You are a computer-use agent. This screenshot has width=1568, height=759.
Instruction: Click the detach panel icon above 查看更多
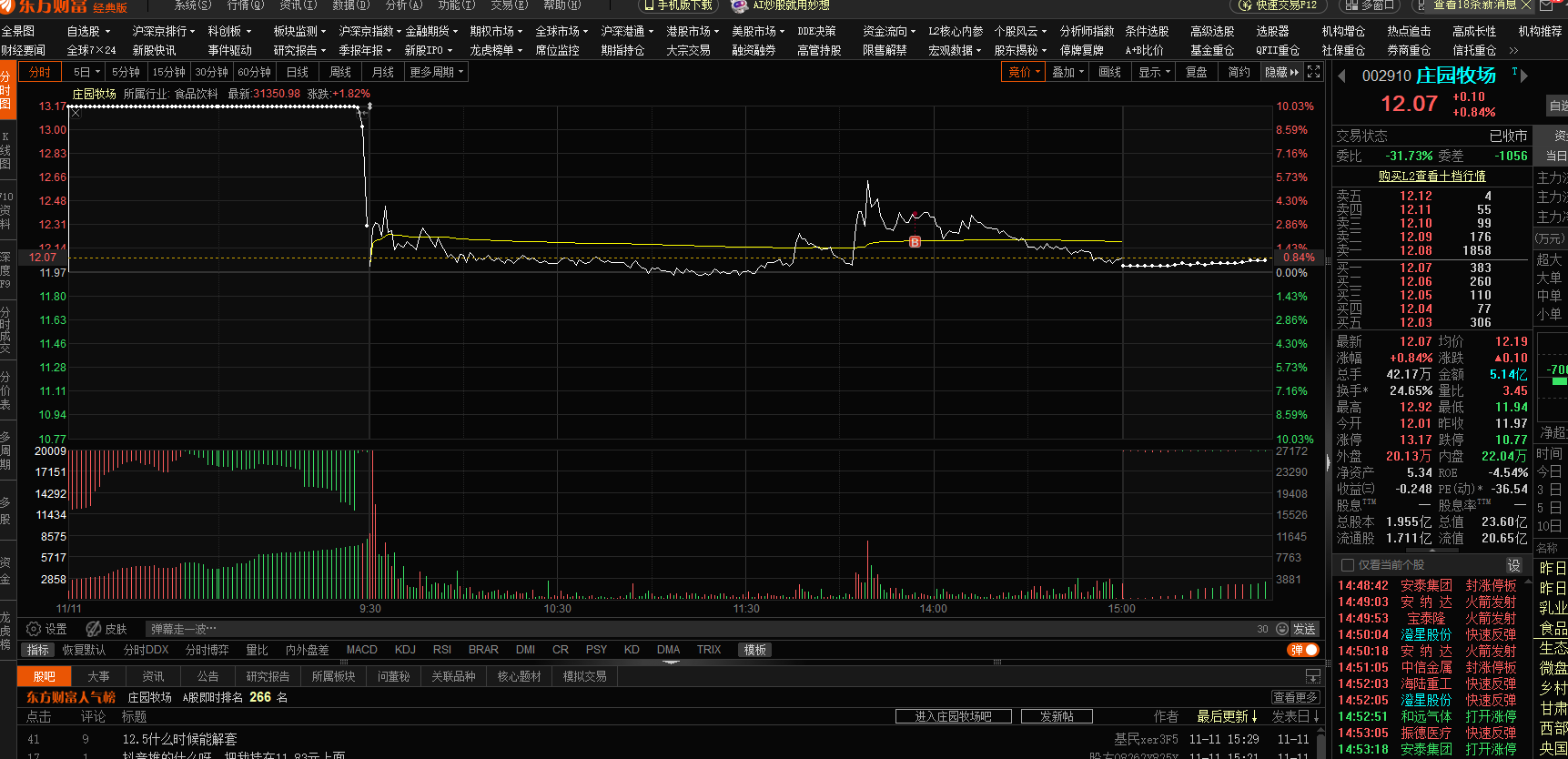coord(1312,676)
